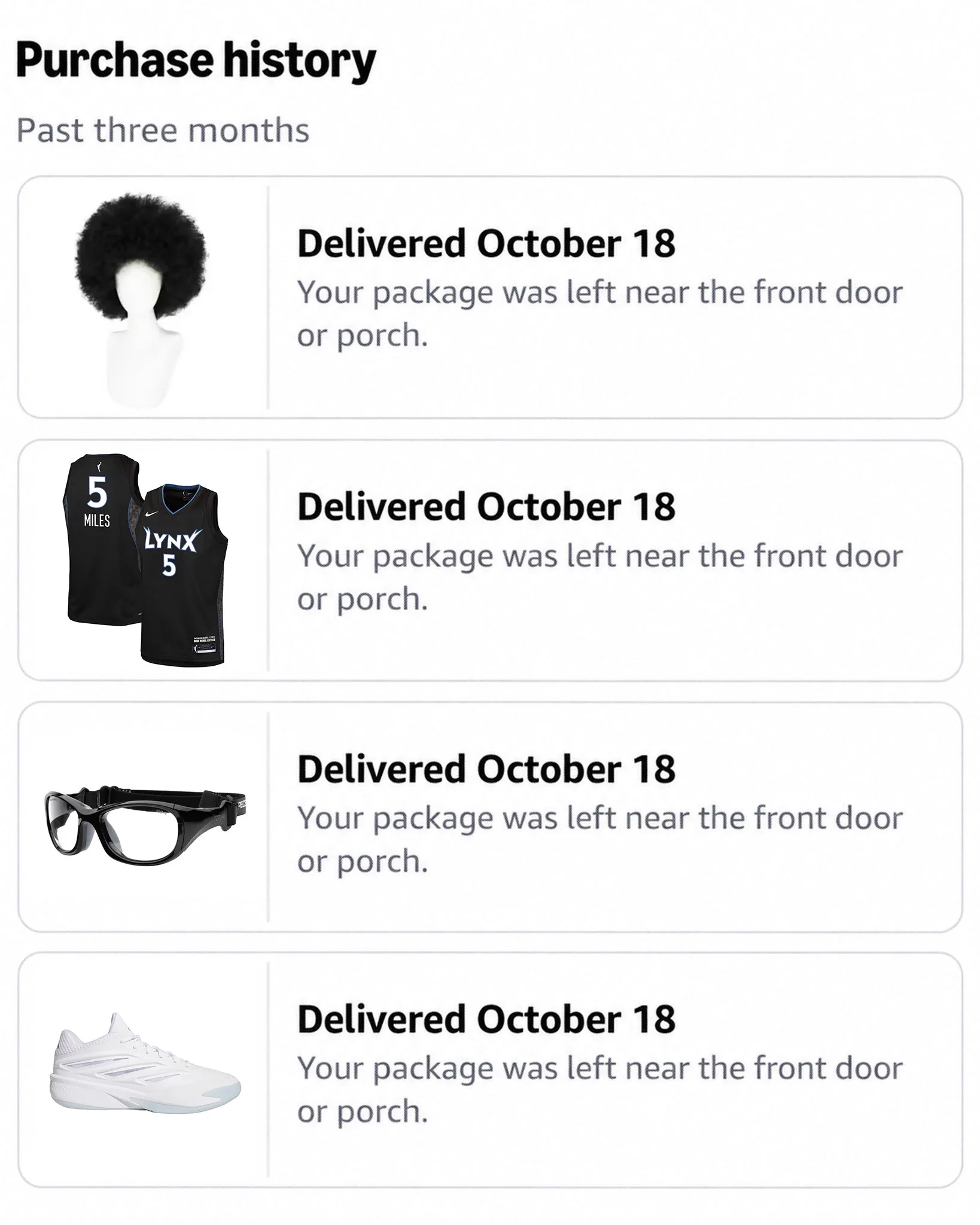Click the Lynx logo on the front jersey
The image size is (980, 1225).
click(x=171, y=541)
